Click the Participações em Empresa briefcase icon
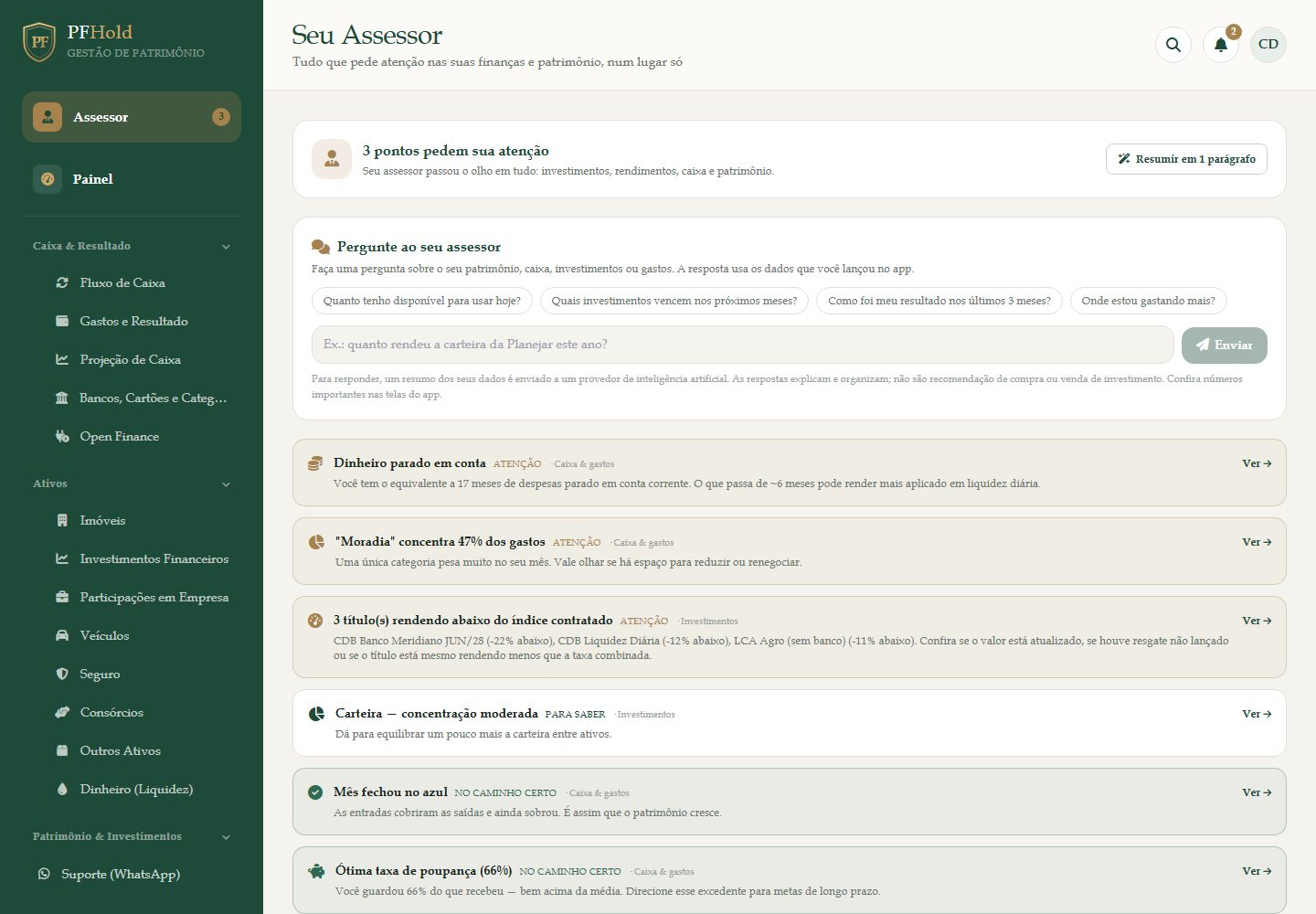Image resolution: width=1316 pixels, height=914 pixels. 62,598
